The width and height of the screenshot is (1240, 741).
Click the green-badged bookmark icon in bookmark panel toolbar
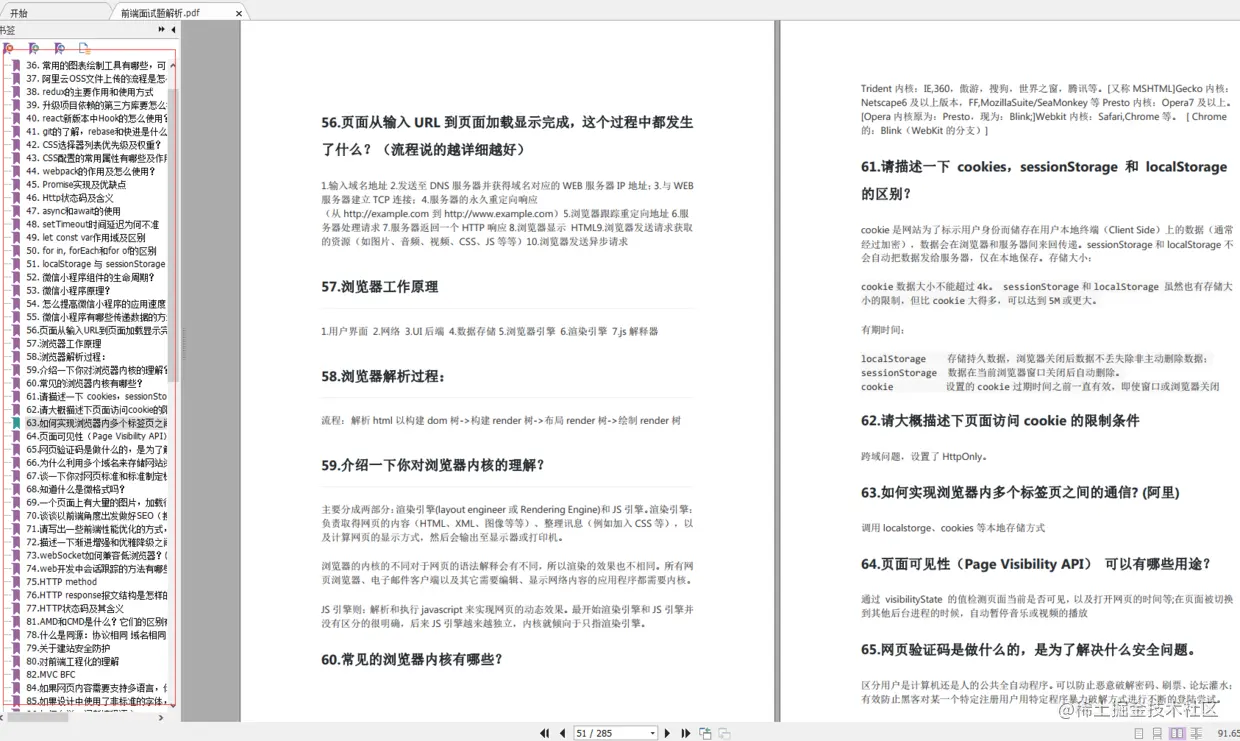pos(34,48)
